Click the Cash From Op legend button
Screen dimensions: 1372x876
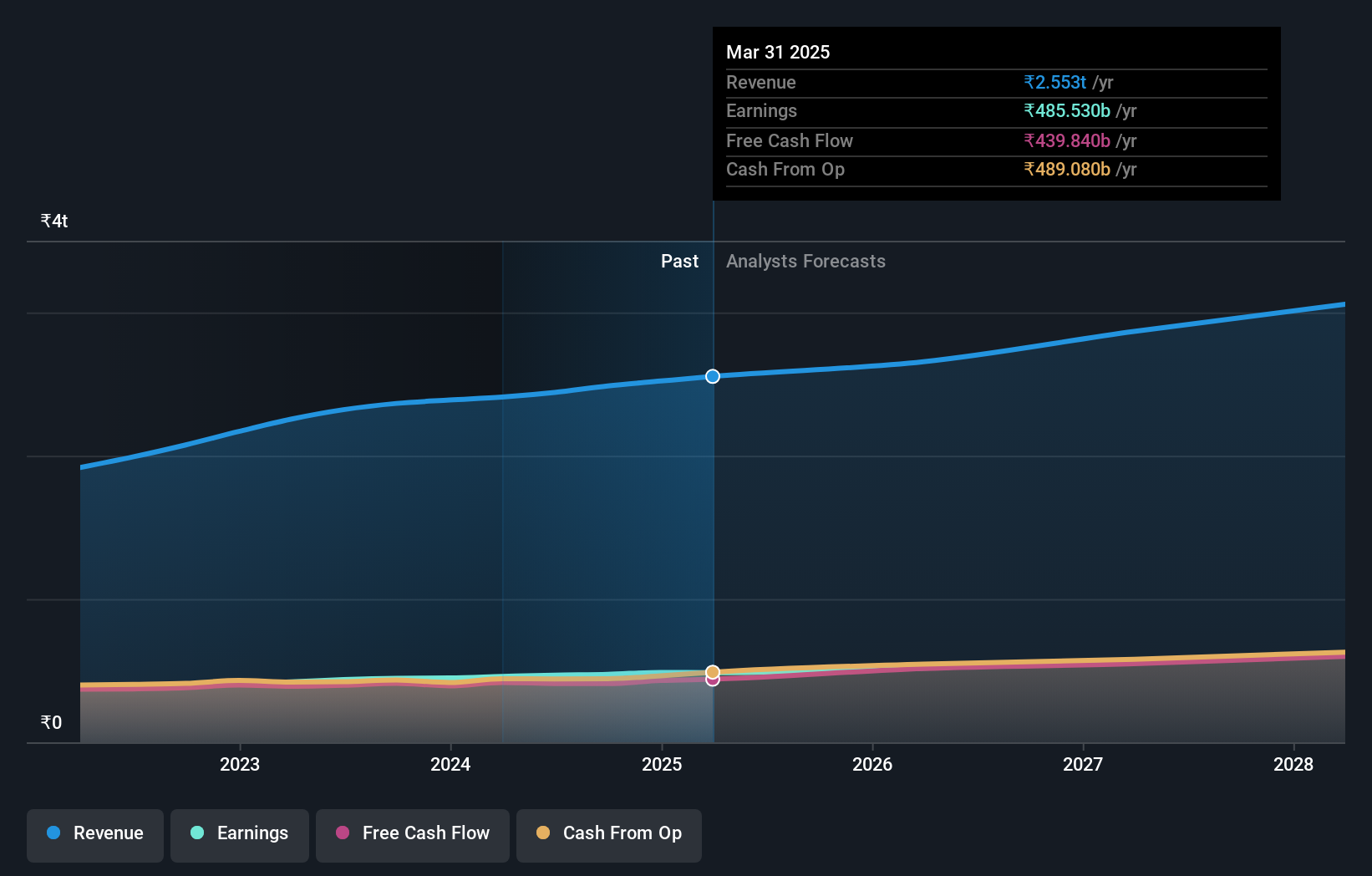(x=608, y=835)
